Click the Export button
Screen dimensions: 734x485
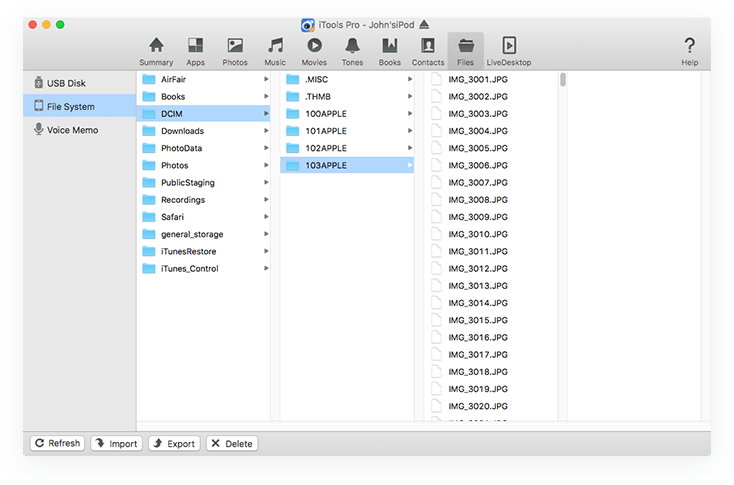click(x=174, y=443)
